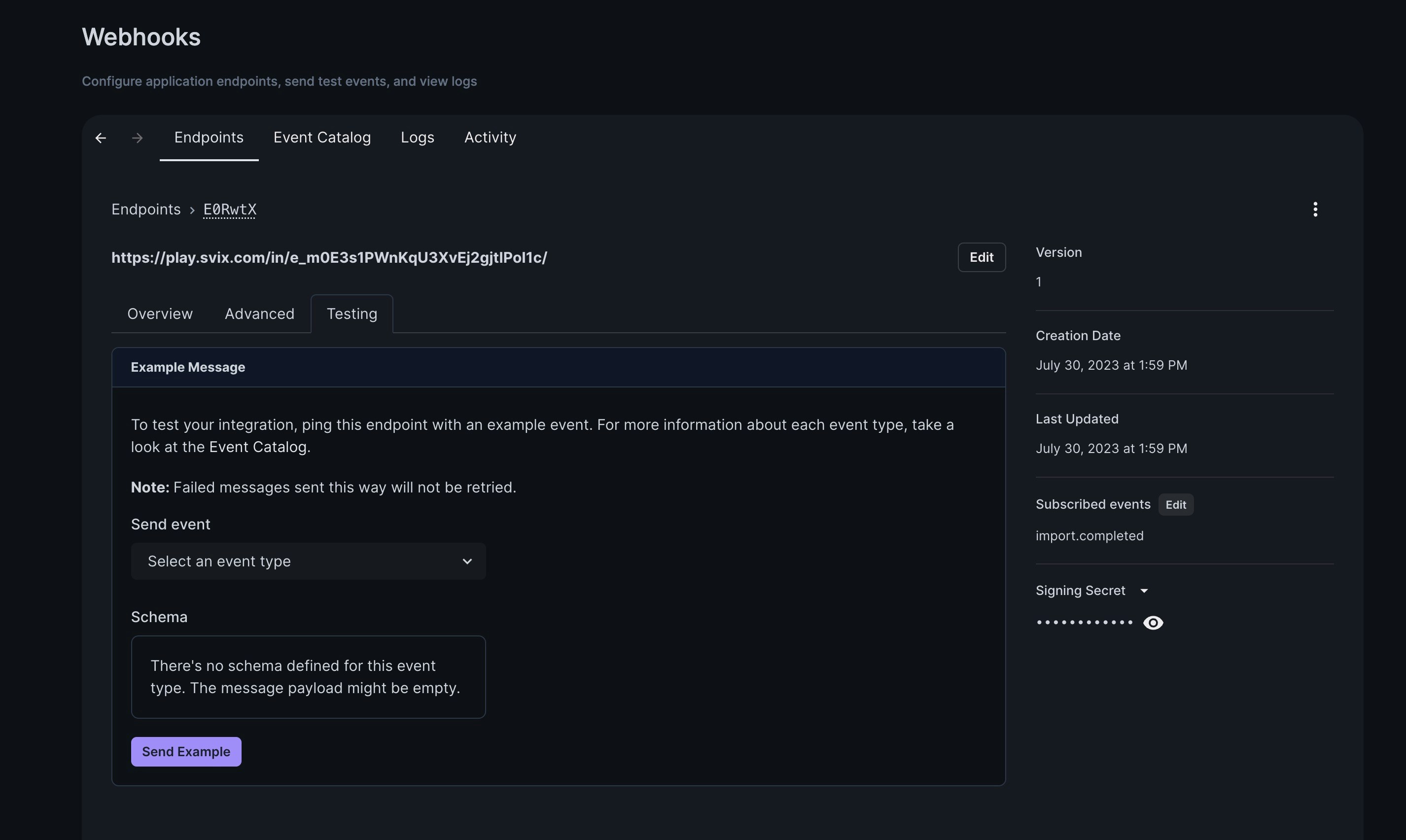Select the Endpoints tab
The height and width of the screenshot is (840, 1406).
click(x=209, y=138)
